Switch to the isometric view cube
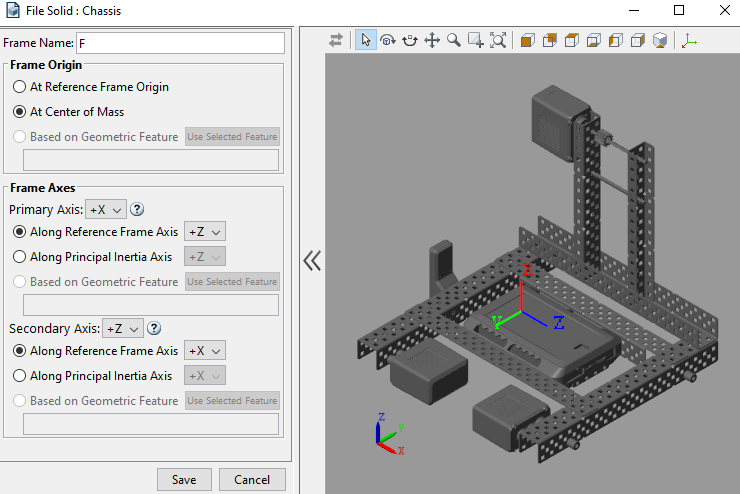Screen dimensions: 740x494 [x=660, y=40]
